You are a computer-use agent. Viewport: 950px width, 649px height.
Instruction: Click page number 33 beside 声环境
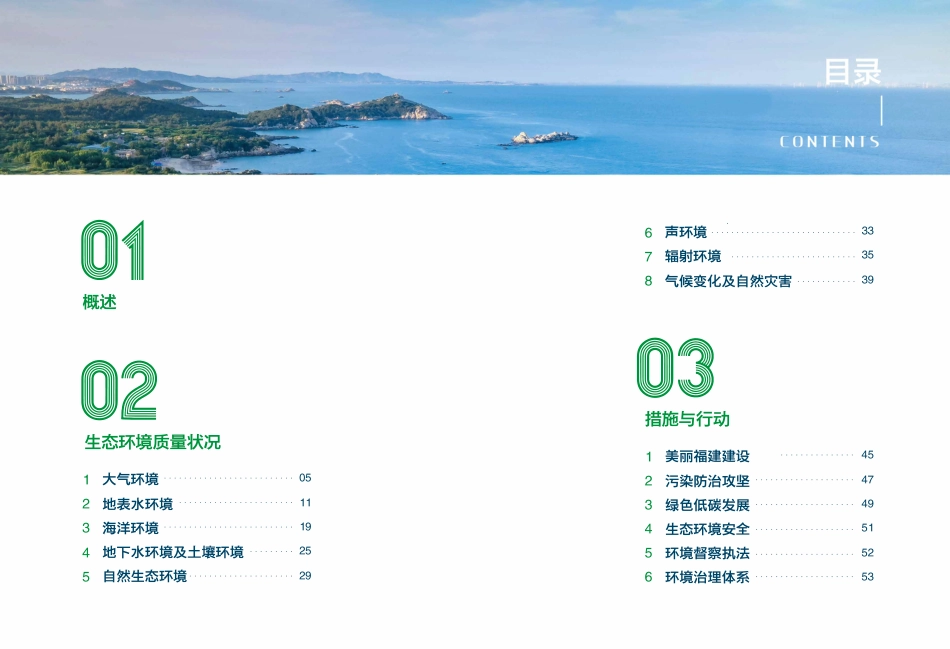pyautogui.click(x=868, y=231)
